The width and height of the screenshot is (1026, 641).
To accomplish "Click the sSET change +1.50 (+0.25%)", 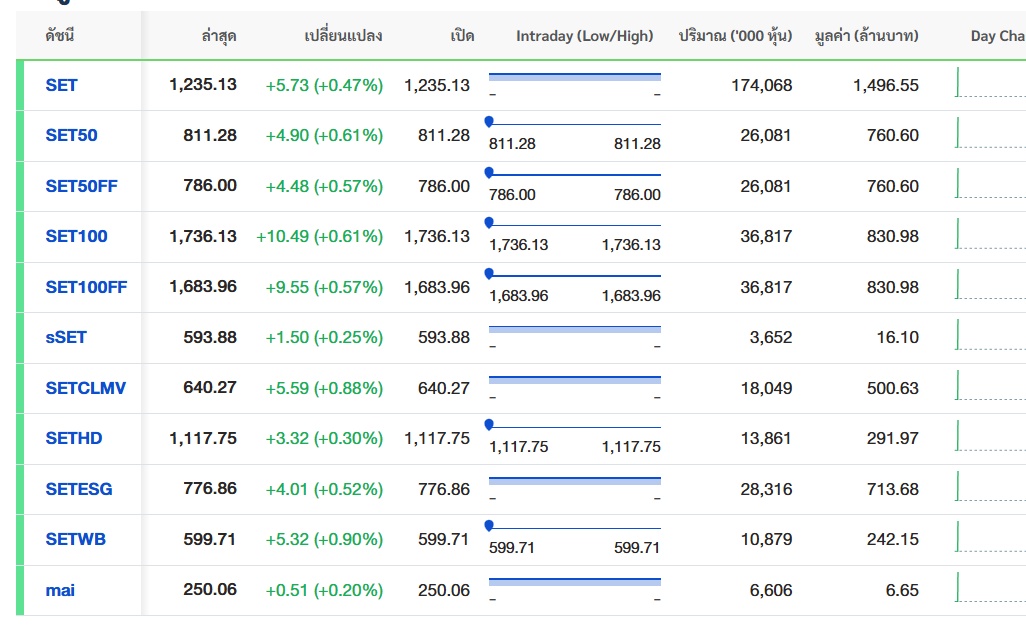I will pos(324,338).
